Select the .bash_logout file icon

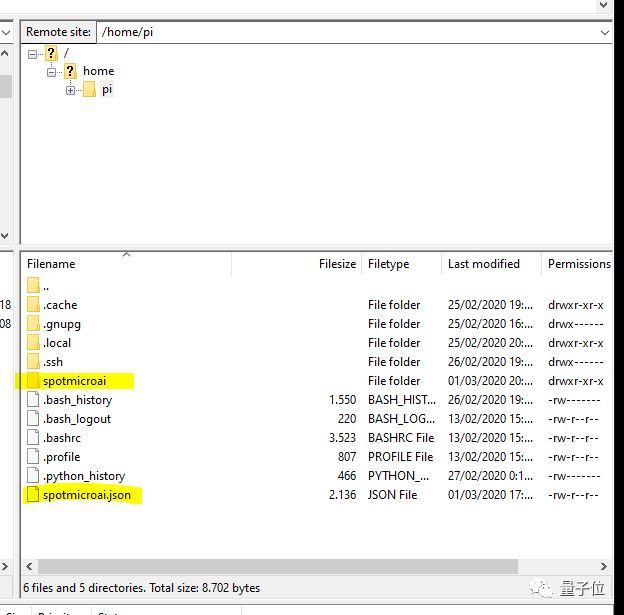pyautogui.click(x=33, y=419)
